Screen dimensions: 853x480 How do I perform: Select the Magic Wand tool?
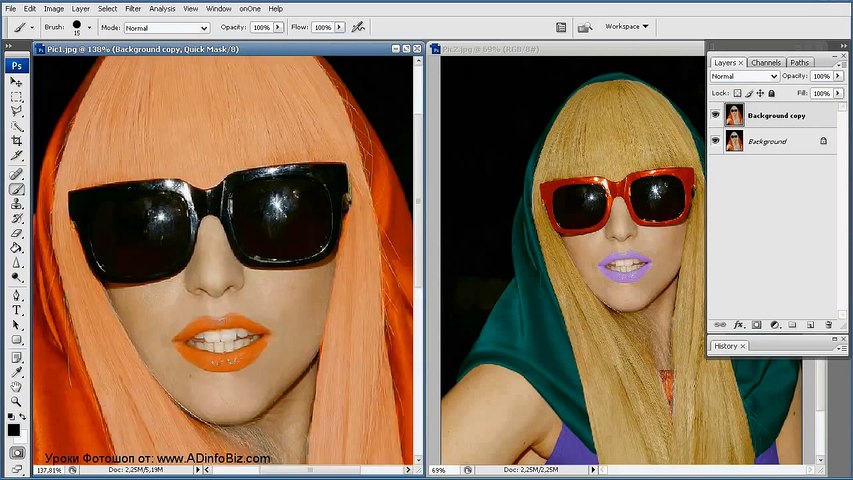click(16, 126)
